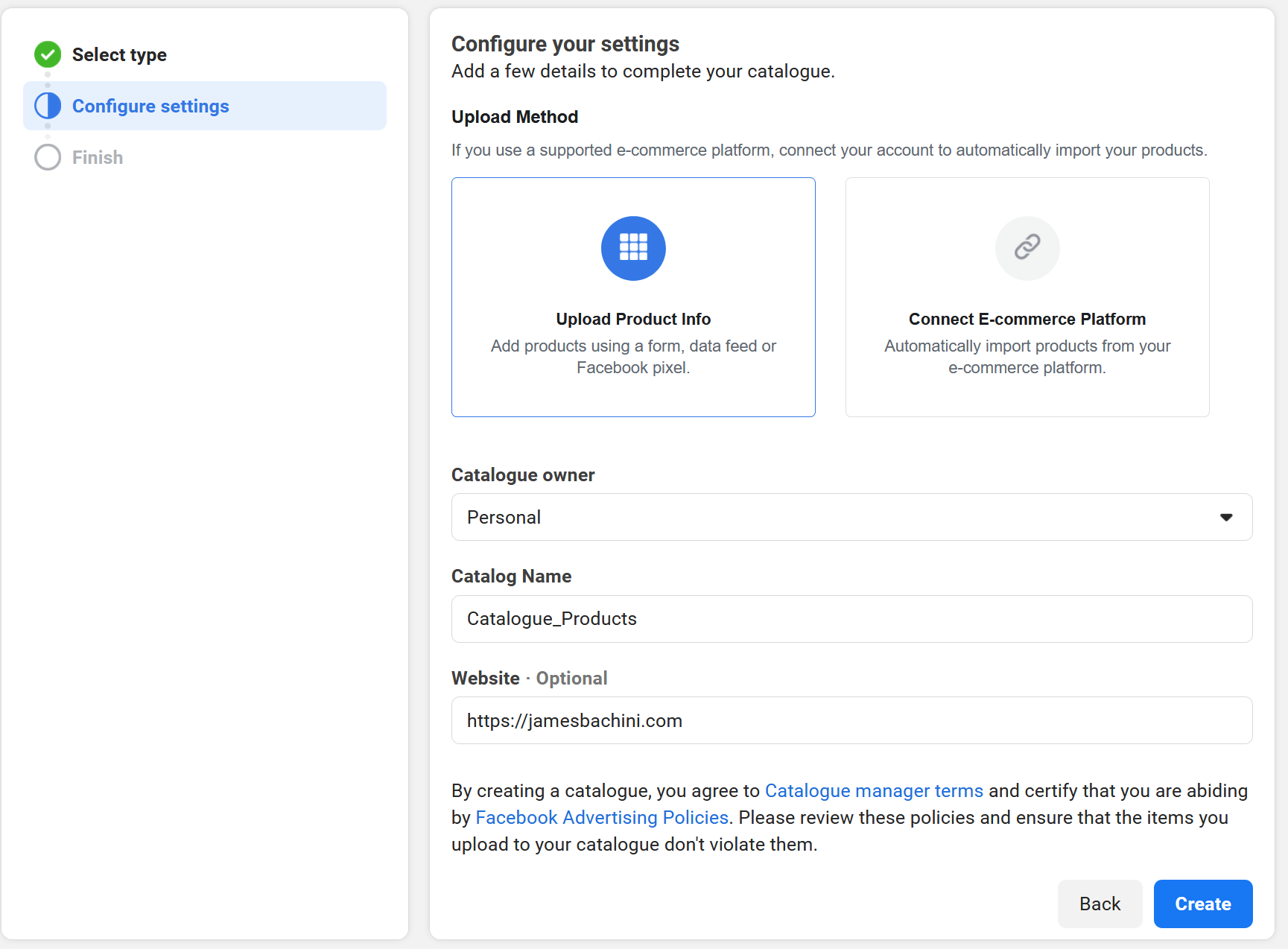Go to the Configure settings step
The image size is (1288, 949).
150,106
